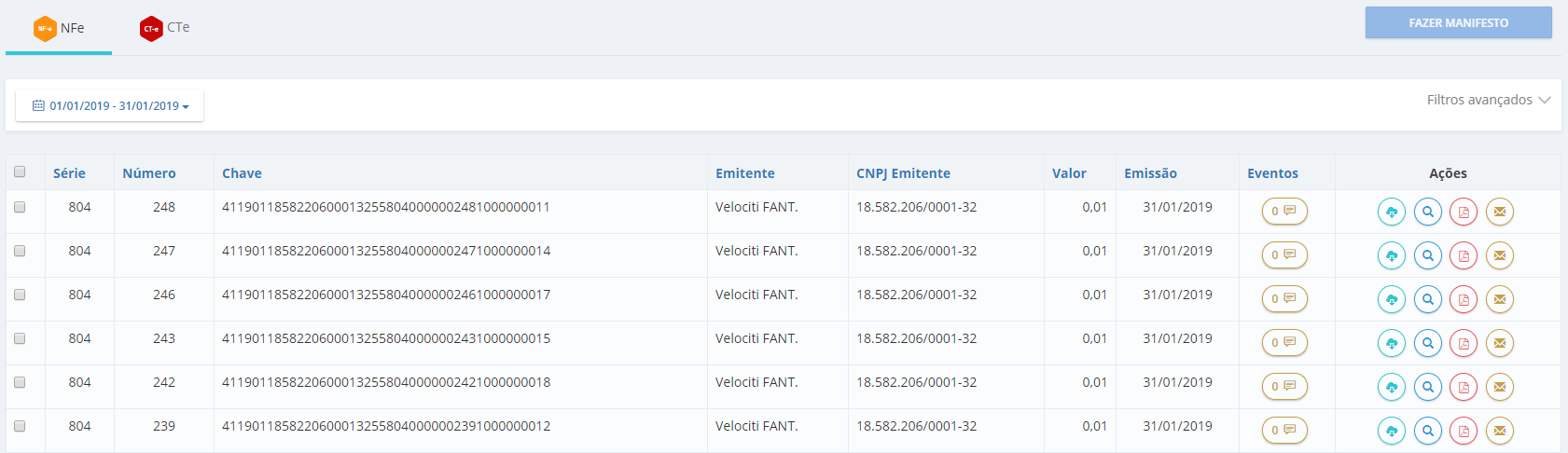This screenshot has height=453, width=1568.
Task: Open PDF of note number 242
Action: 1464,387
